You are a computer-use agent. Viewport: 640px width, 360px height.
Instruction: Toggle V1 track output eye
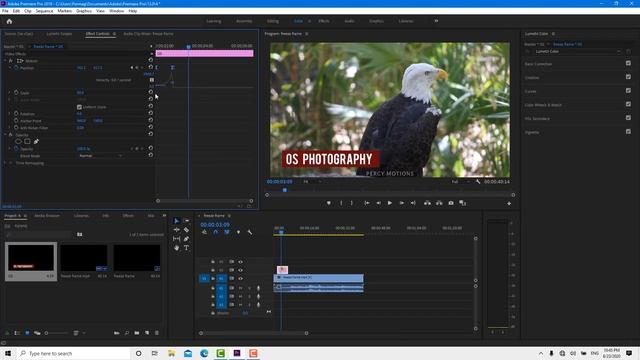pyautogui.click(x=240, y=278)
